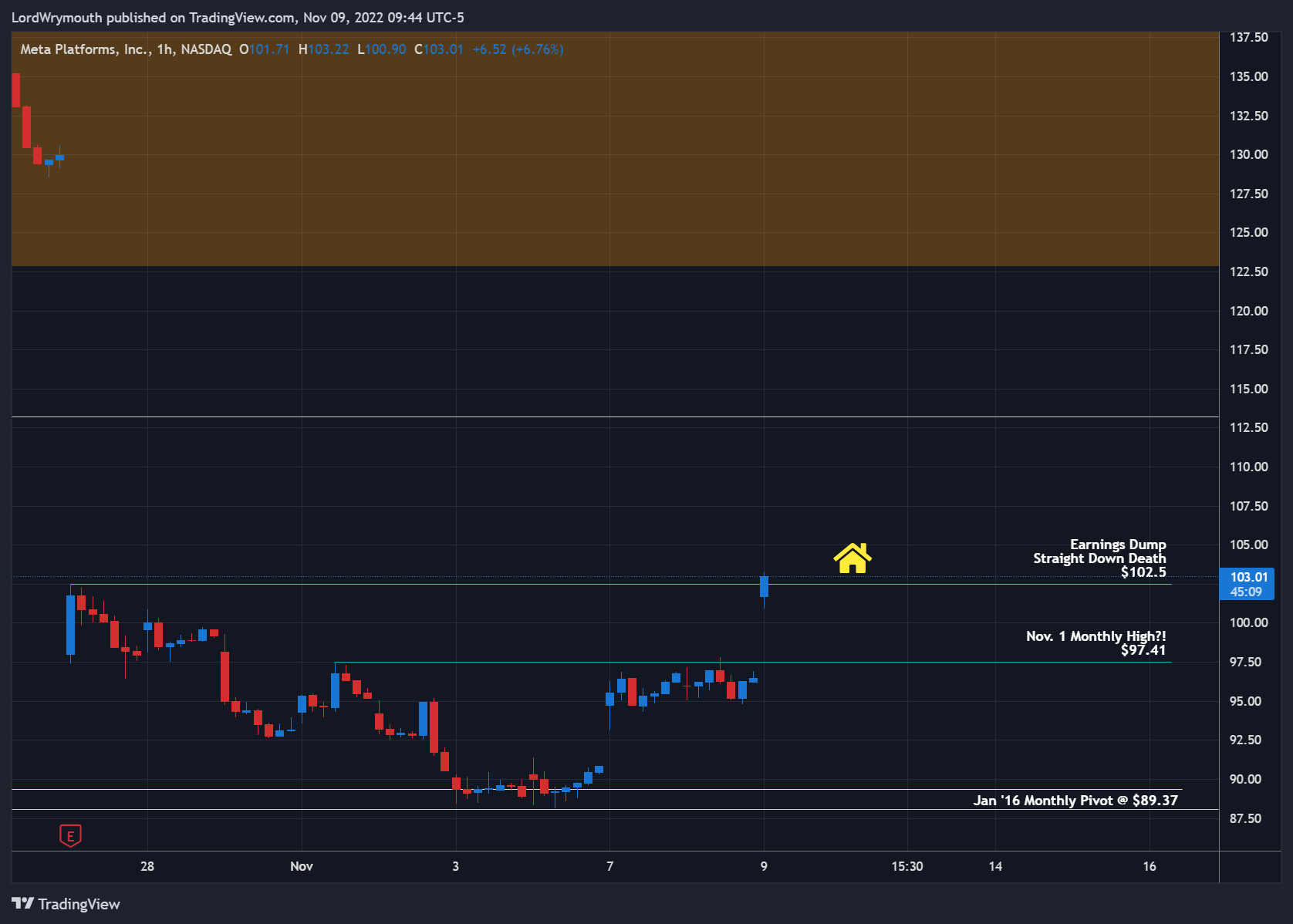The width and height of the screenshot is (1293, 924).
Task: Click the high value H103.22
Action: click(x=323, y=49)
